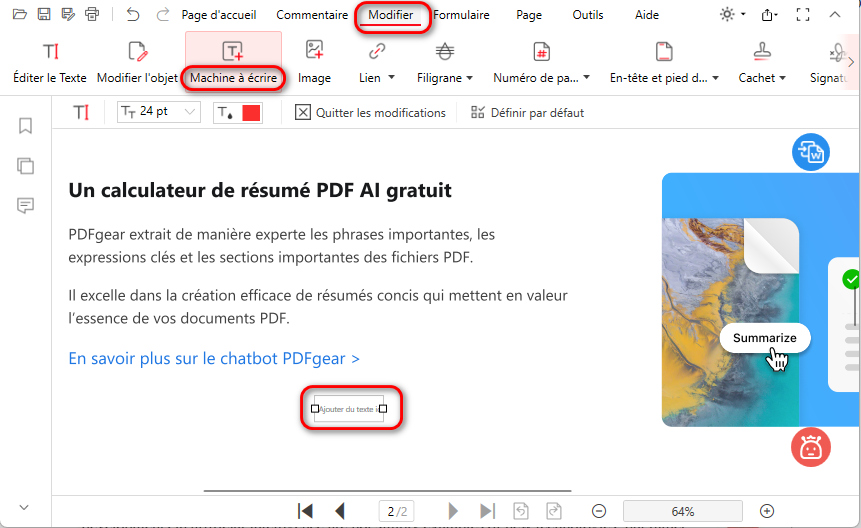Click the blue convert to Word button
861x528 pixels.
(810, 152)
